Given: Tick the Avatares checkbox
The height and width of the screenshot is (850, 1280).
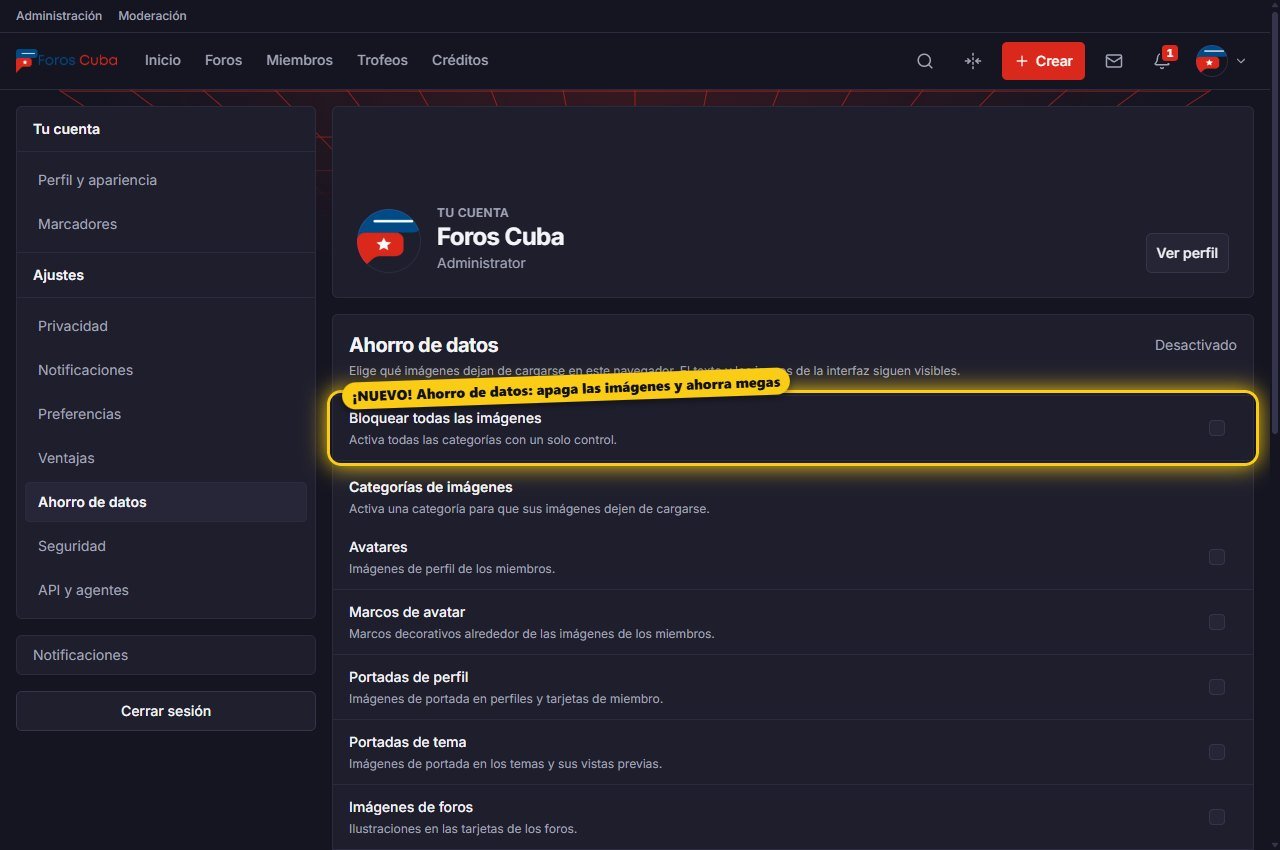Looking at the screenshot, I should point(1217,557).
